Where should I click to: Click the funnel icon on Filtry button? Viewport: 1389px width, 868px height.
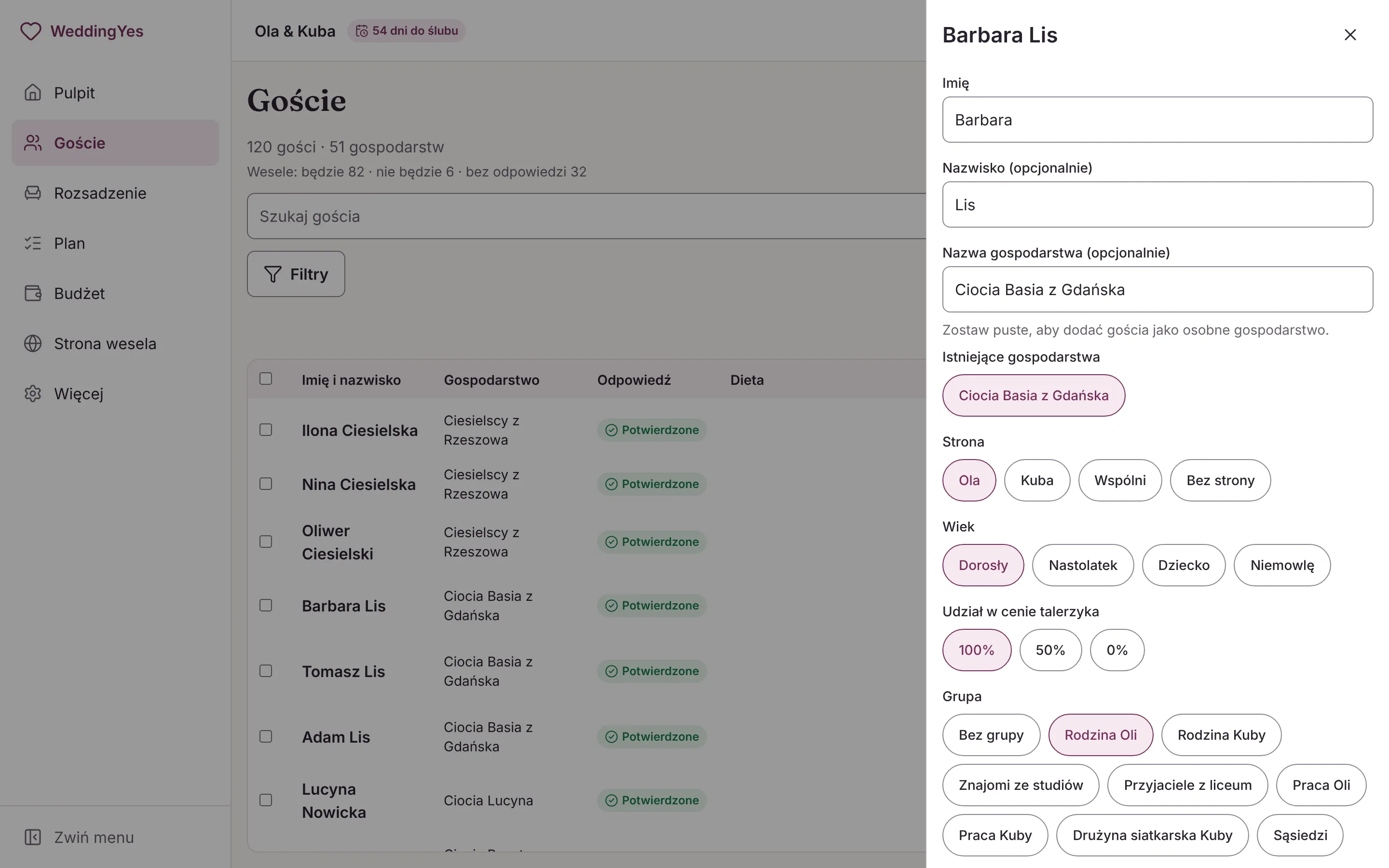tap(272, 274)
